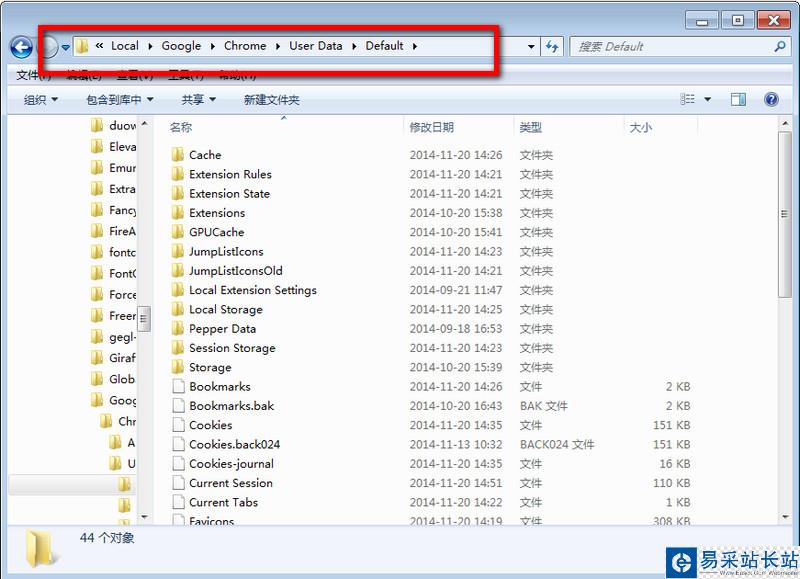Click the navigation pane scrollbar thumb
The height and width of the screenshot is (579, 800).
pyautogui.click(x=144, y=318)
